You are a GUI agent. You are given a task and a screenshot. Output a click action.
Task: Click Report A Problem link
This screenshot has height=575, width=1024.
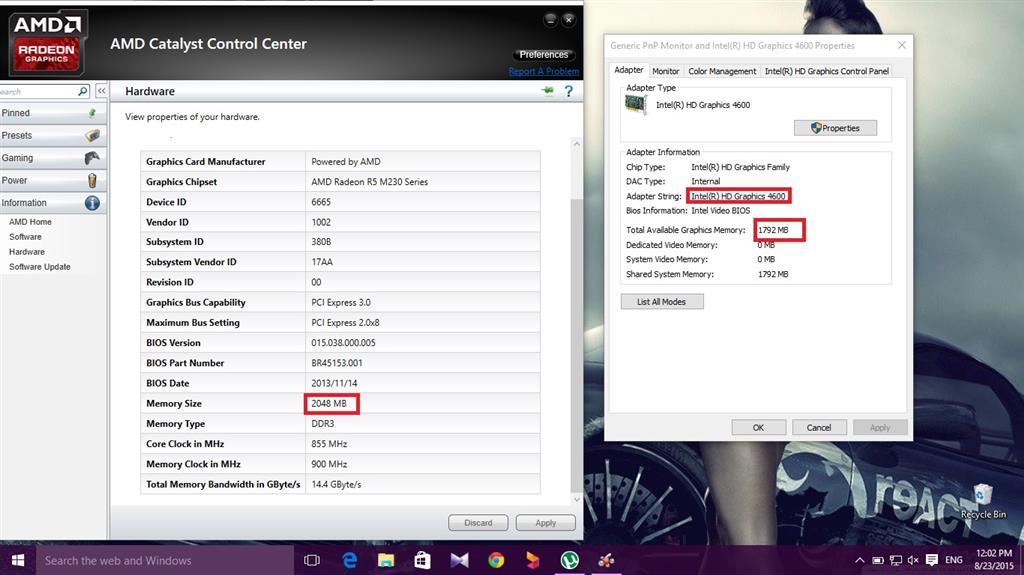(x=543, y=71)
